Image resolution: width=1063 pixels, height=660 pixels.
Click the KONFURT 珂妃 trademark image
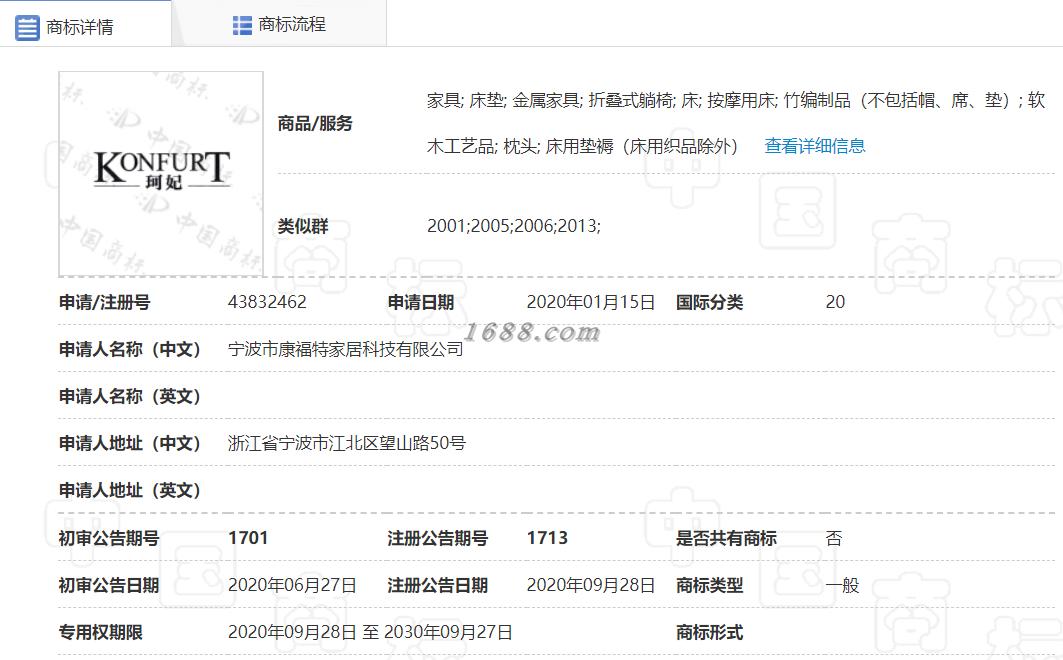pos(161,173)
